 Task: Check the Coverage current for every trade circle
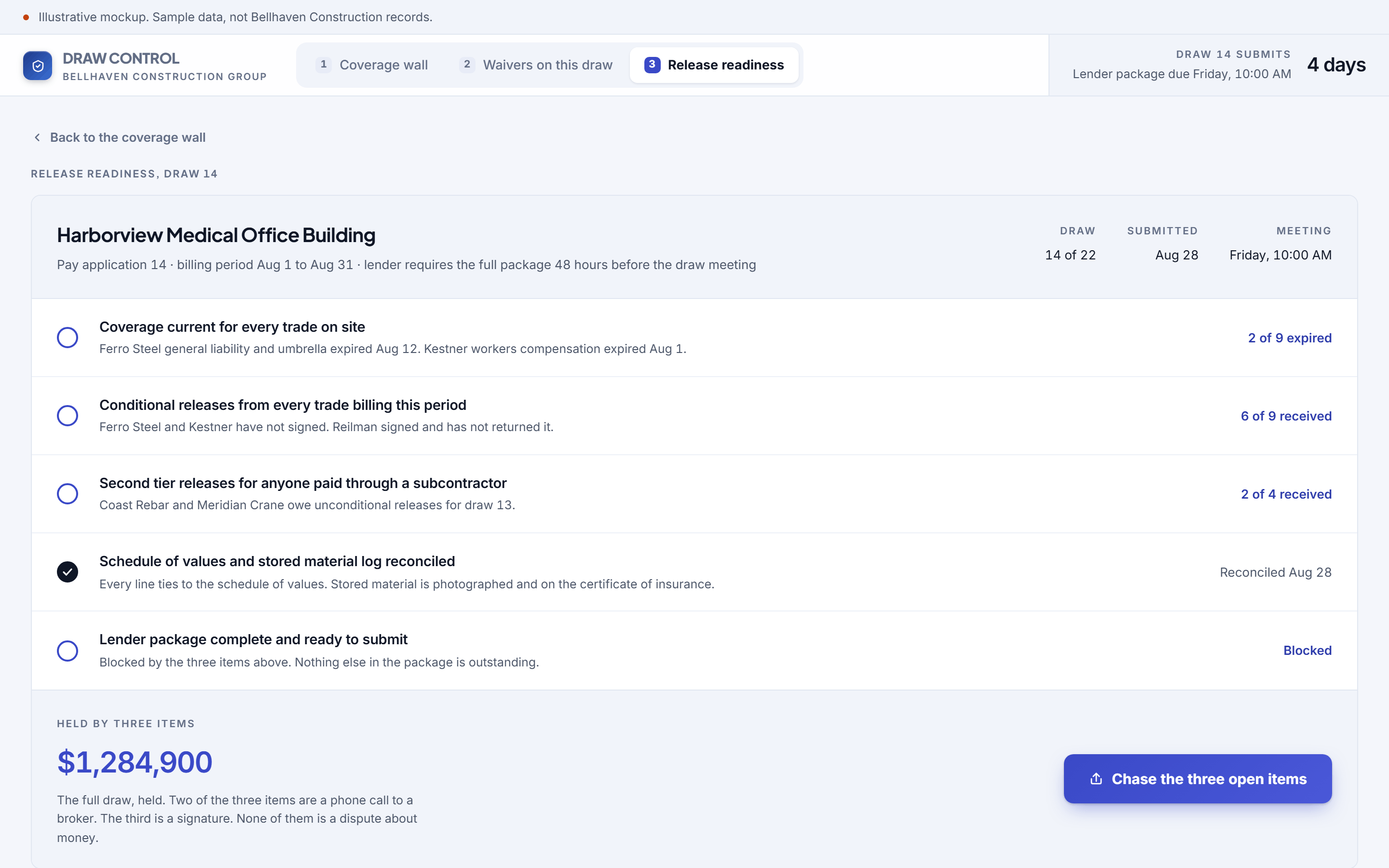pyautogui.click(x=68, y=338)
